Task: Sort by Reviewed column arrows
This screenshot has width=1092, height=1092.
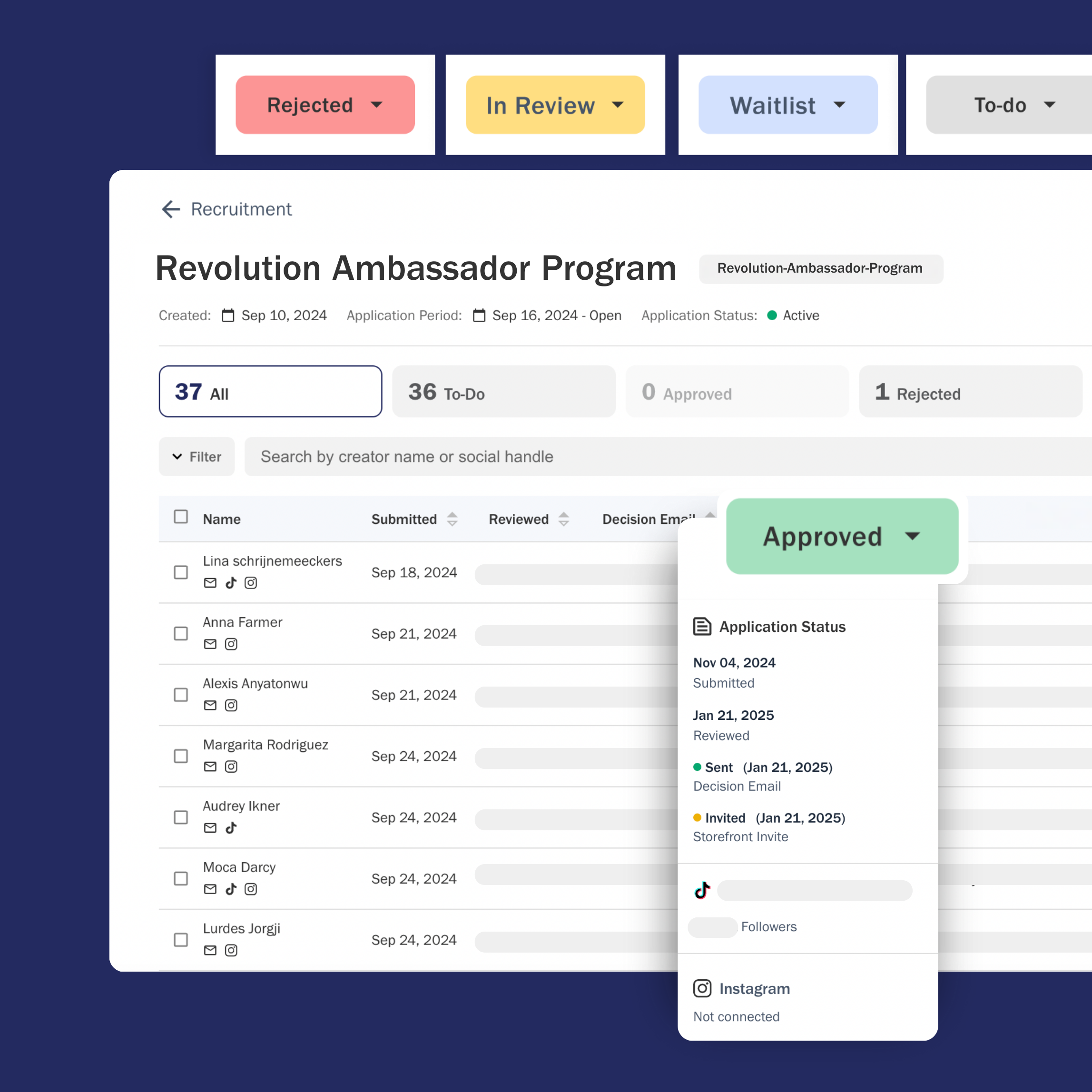Action: point(563,519)
